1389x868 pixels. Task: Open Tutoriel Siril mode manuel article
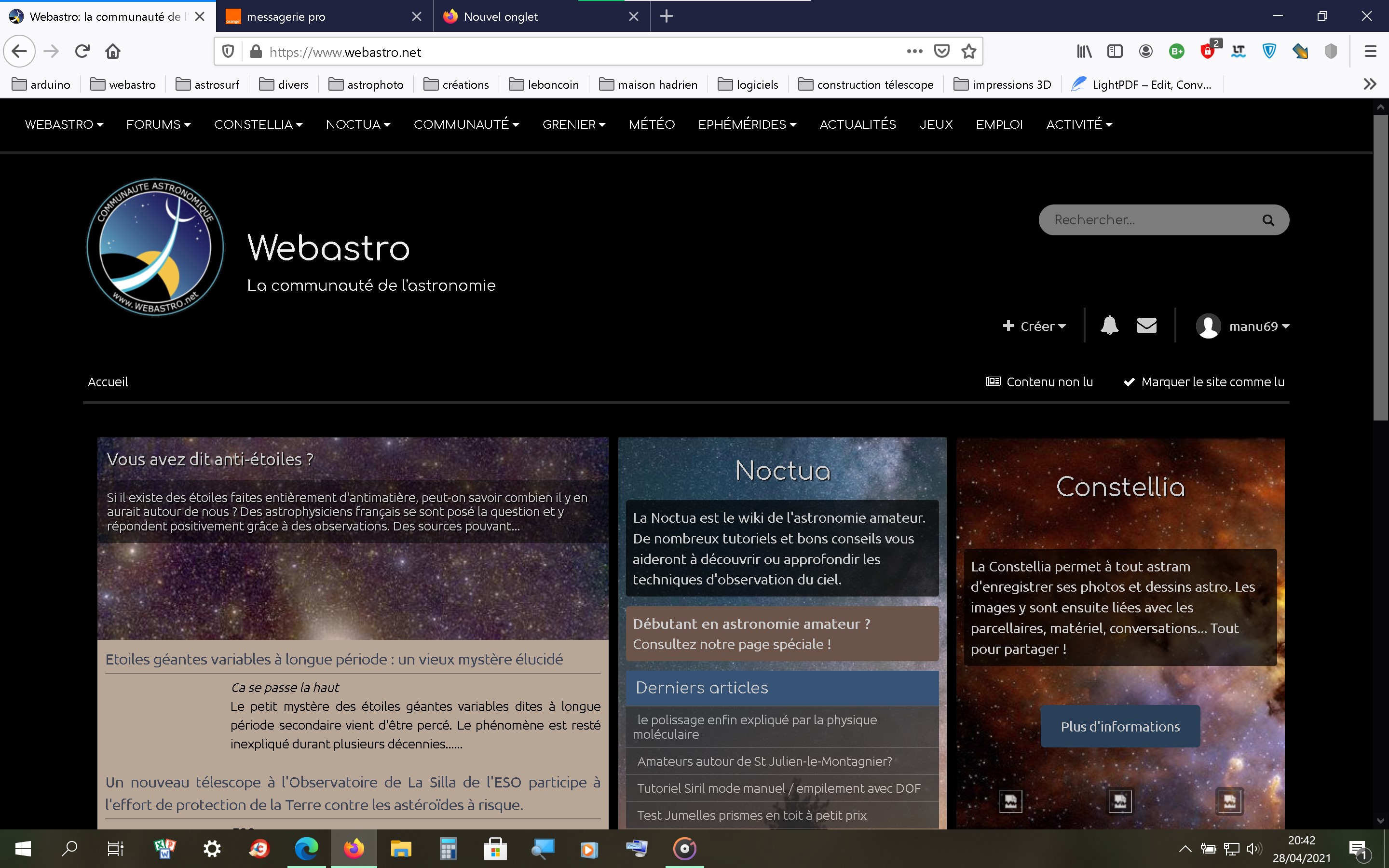(778, 788)
